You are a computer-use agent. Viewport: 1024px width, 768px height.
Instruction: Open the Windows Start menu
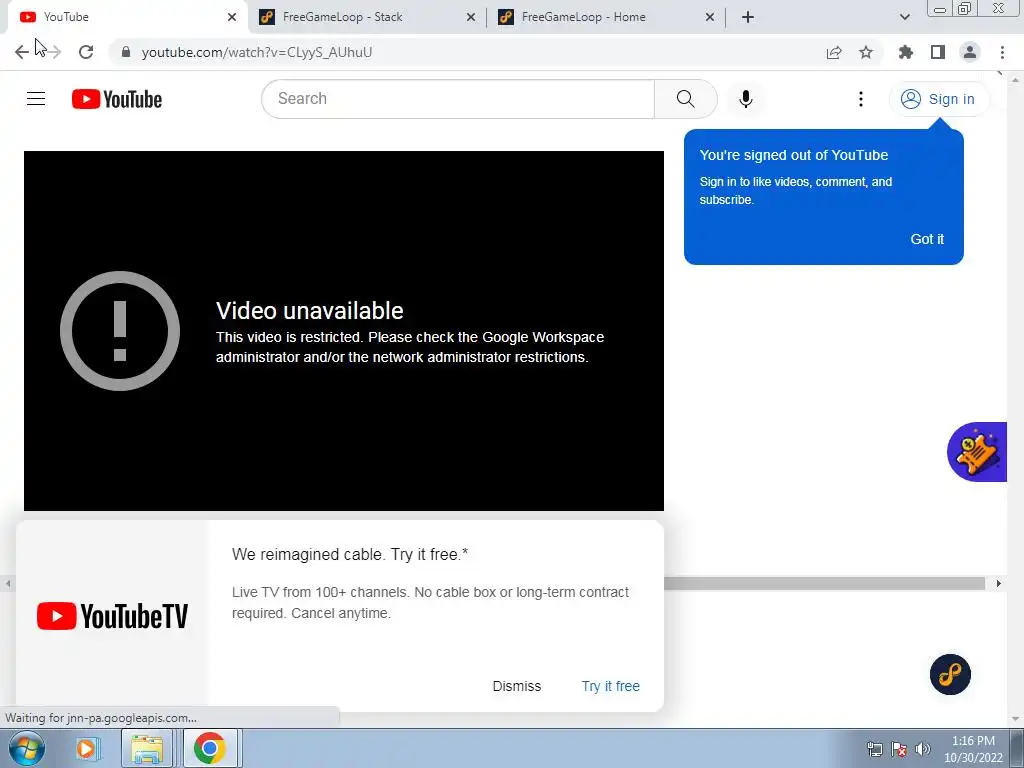pyautogui.click(x=26, y=748)
